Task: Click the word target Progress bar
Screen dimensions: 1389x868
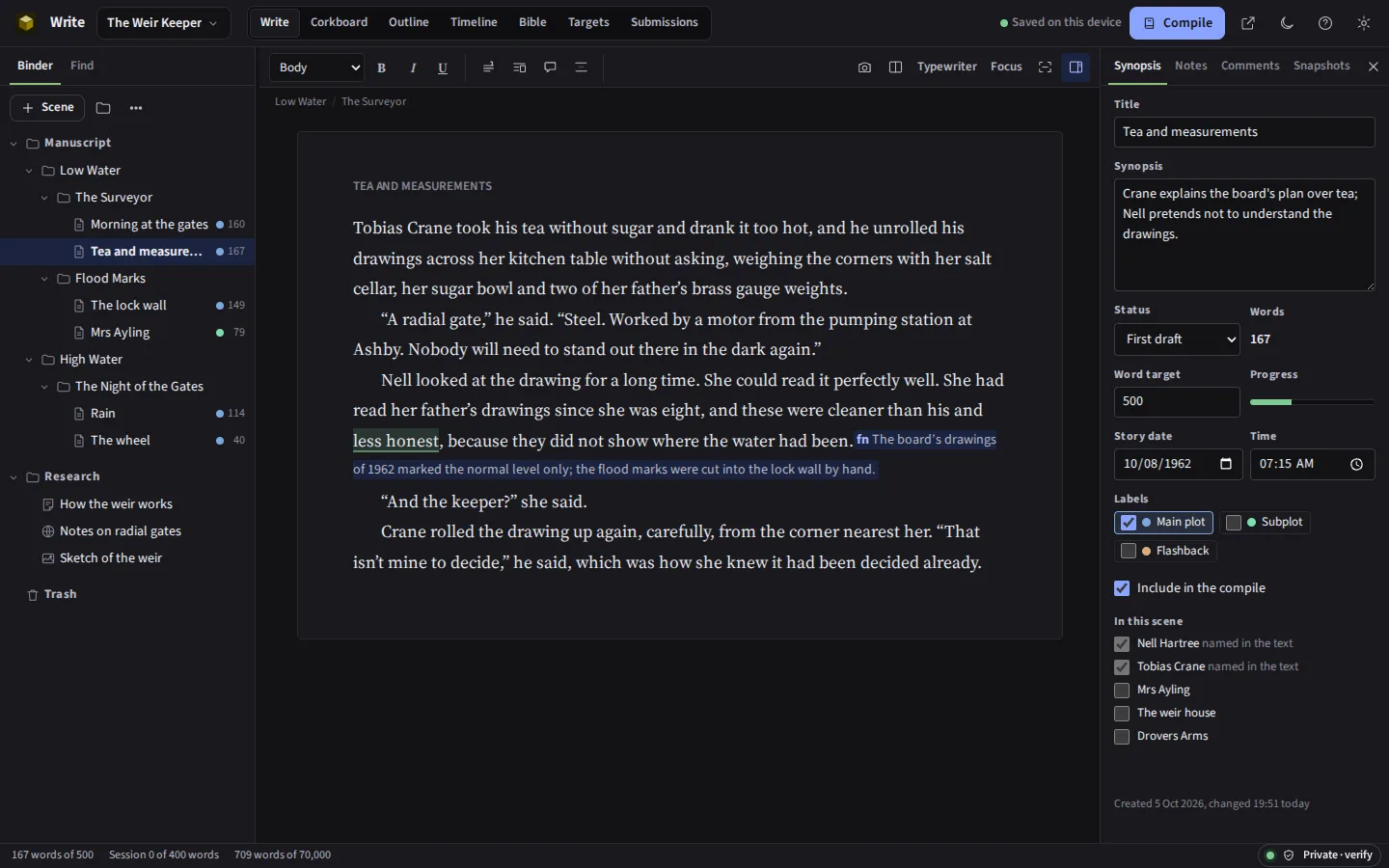Action: point(1312,402)
